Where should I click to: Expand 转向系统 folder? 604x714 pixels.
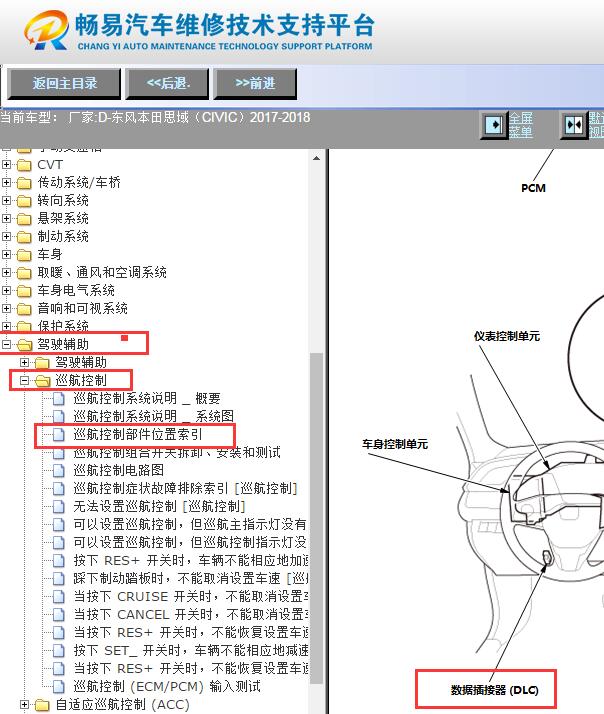(6, 200)
